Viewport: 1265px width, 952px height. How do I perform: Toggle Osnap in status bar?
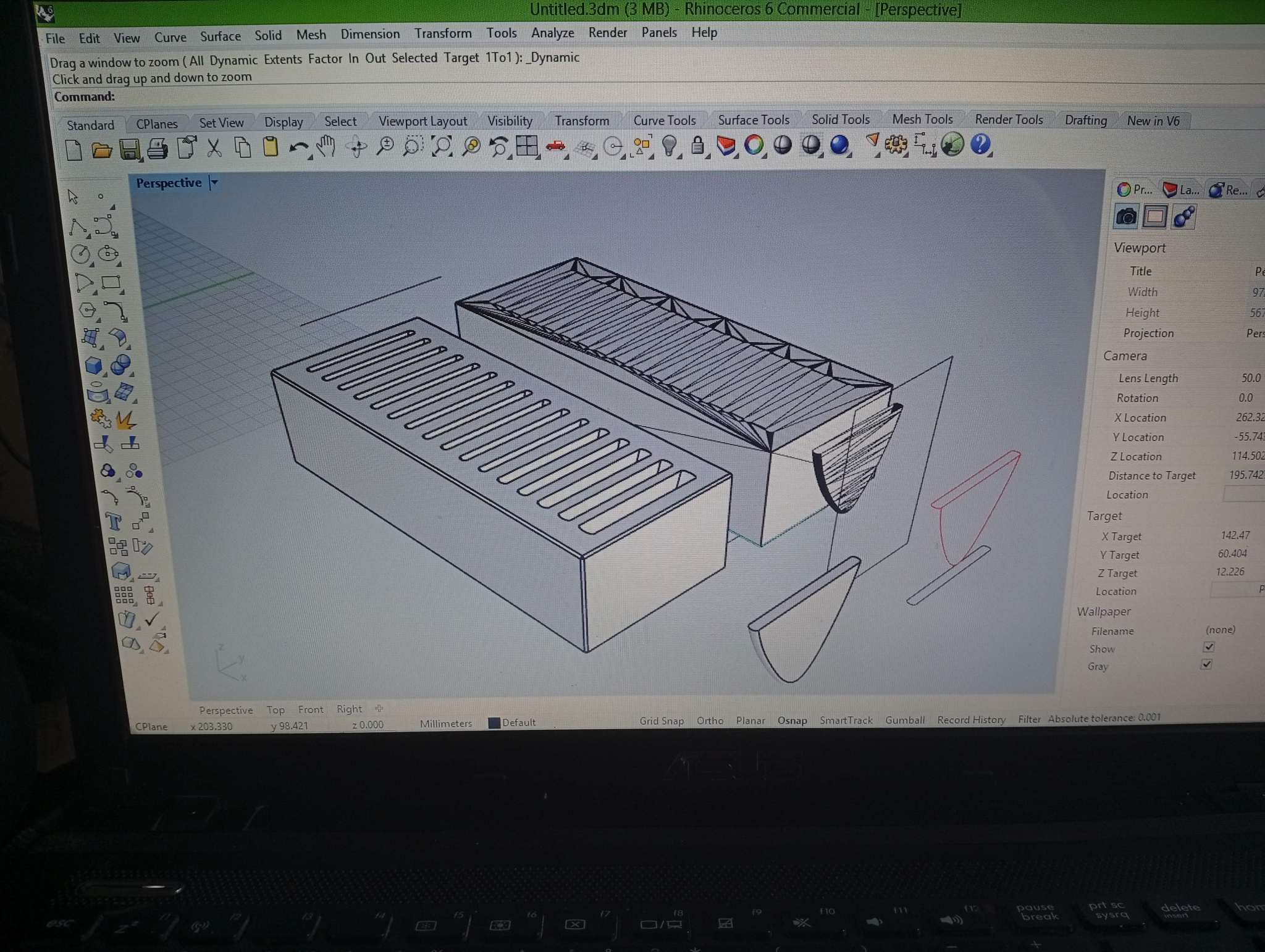pyautogui.click(x=792, y=720)
